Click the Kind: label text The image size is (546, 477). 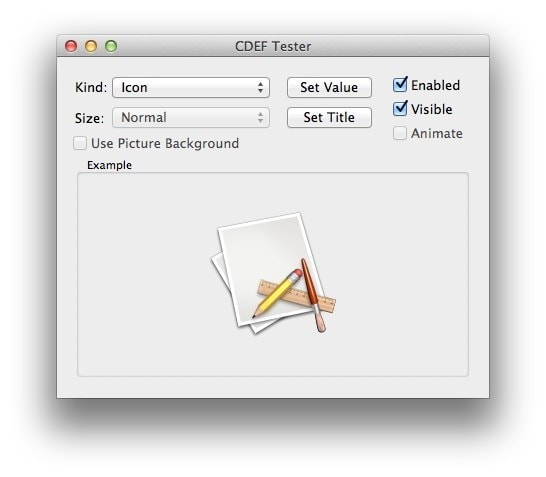91,87
